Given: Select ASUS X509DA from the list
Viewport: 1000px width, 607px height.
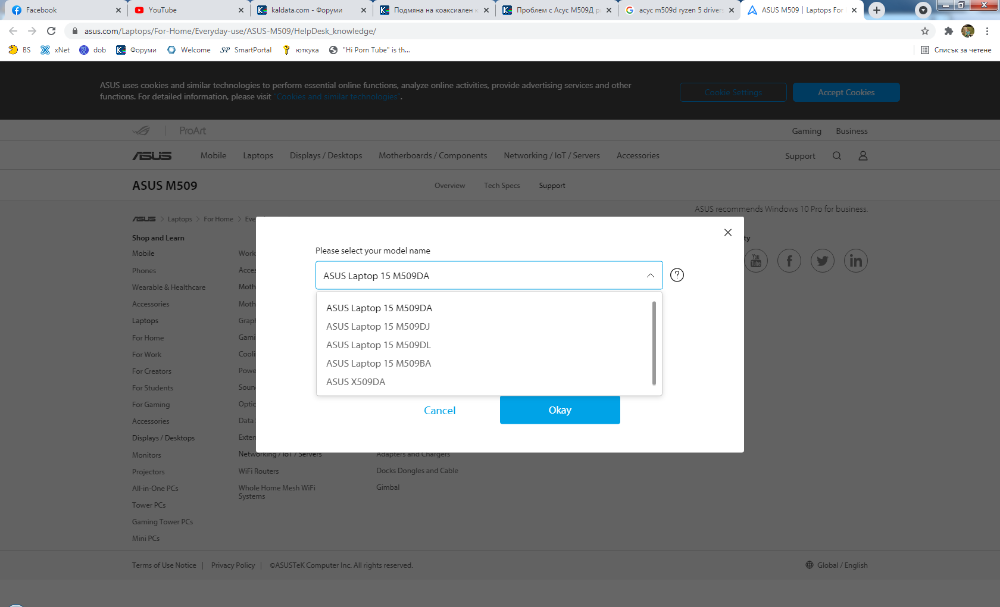Looking at the screenshot, I should (x=355, y=381).
